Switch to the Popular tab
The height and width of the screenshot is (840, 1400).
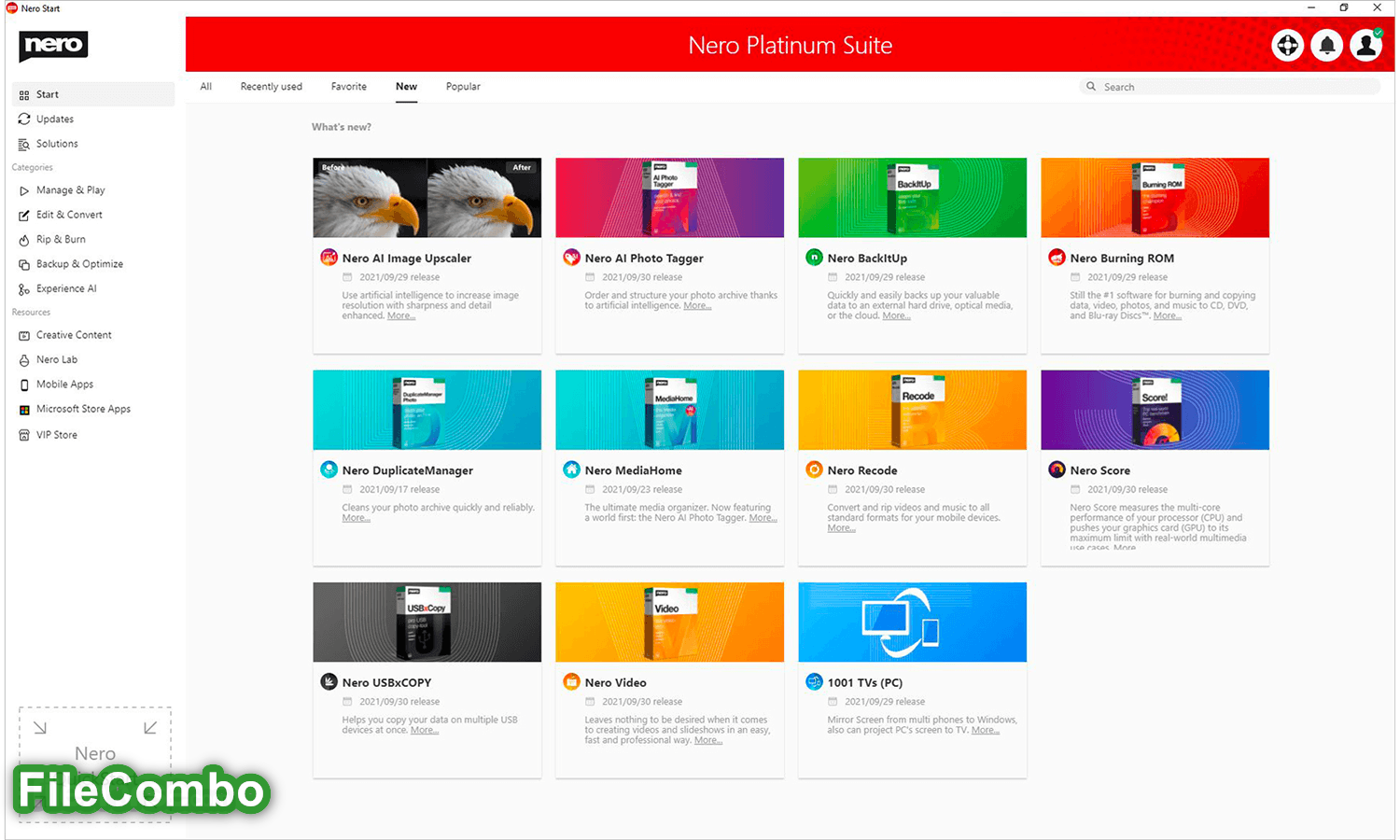[x=463, y=87]
